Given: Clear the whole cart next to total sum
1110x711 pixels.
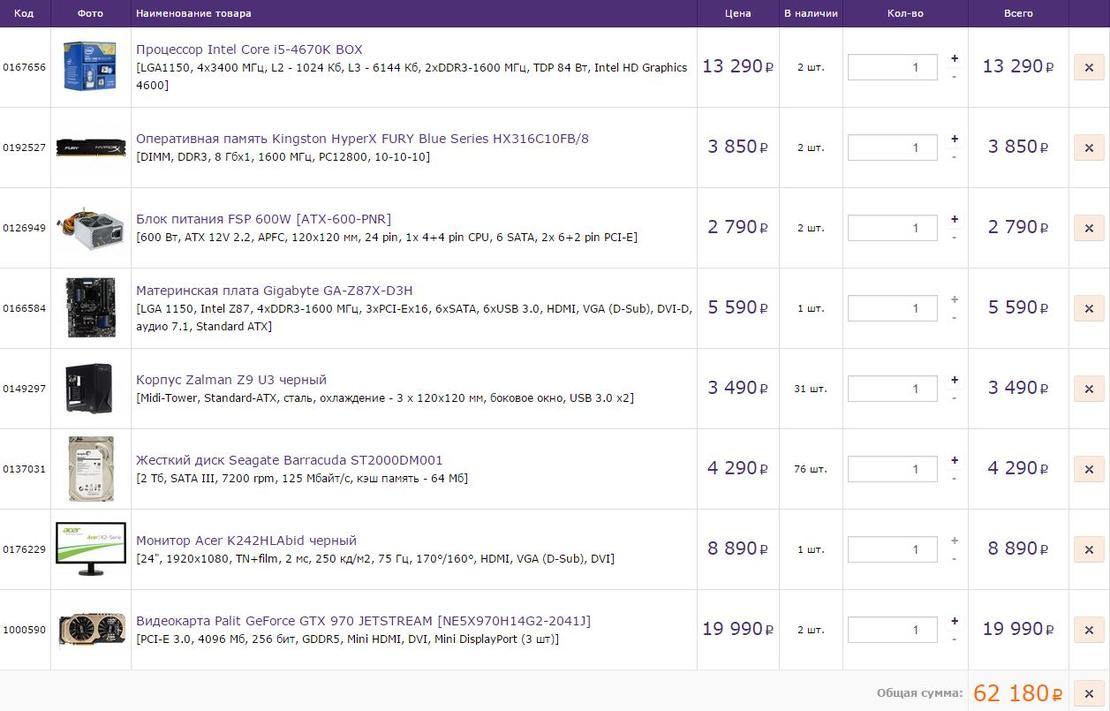Looking at the screenshot, I should pyautogui.click(x=1089, y=693).
